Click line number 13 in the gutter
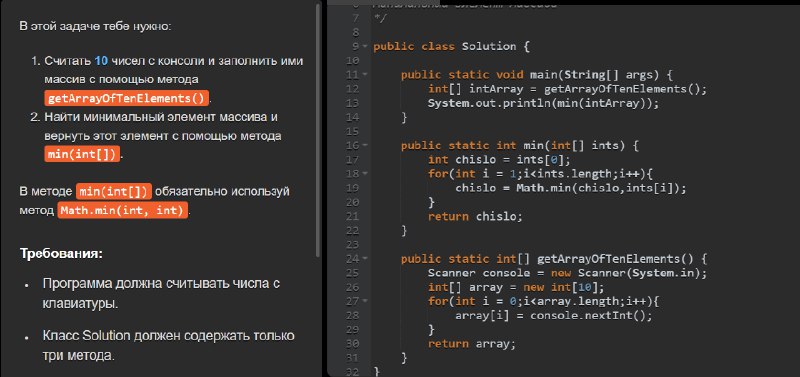Viewport: 800px width, 377px height. click(353, 104)
